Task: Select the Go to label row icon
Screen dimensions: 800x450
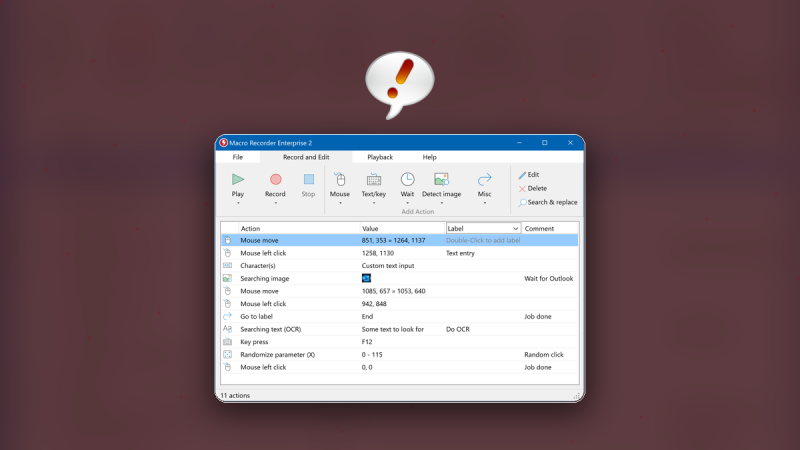Action: coord(228,316)
